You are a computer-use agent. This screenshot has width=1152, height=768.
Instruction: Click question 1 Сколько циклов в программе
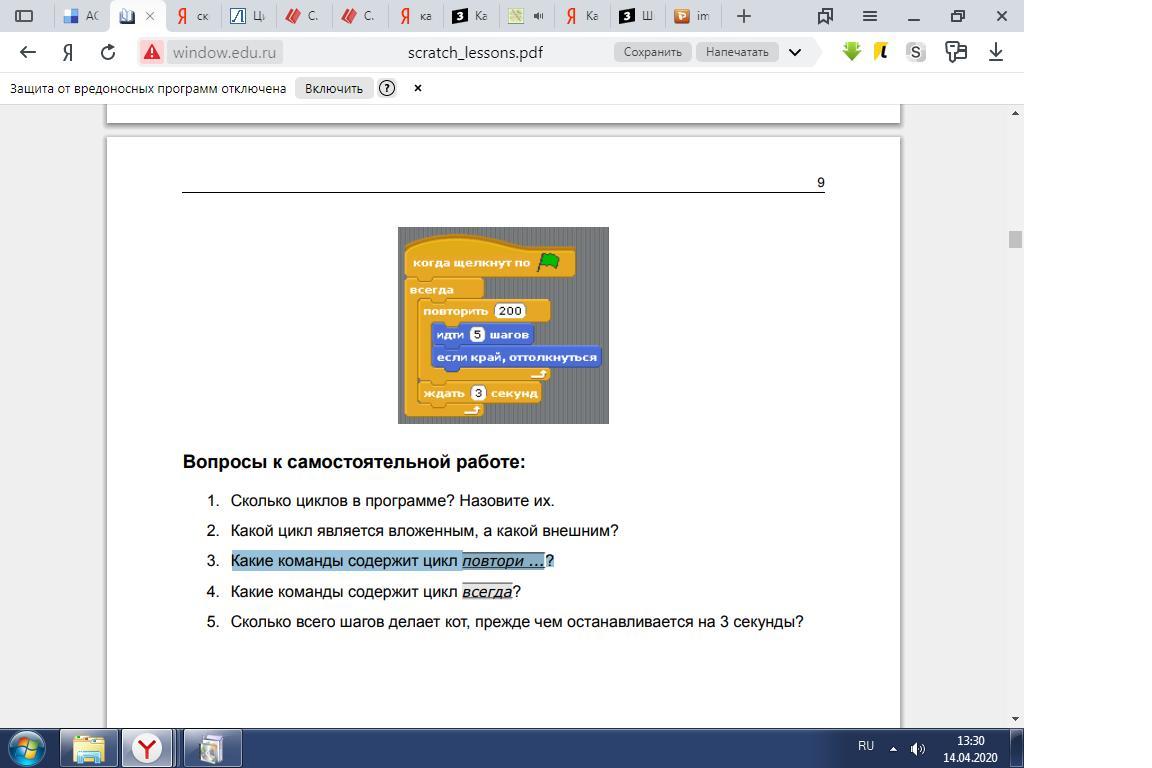coord(392,500)
